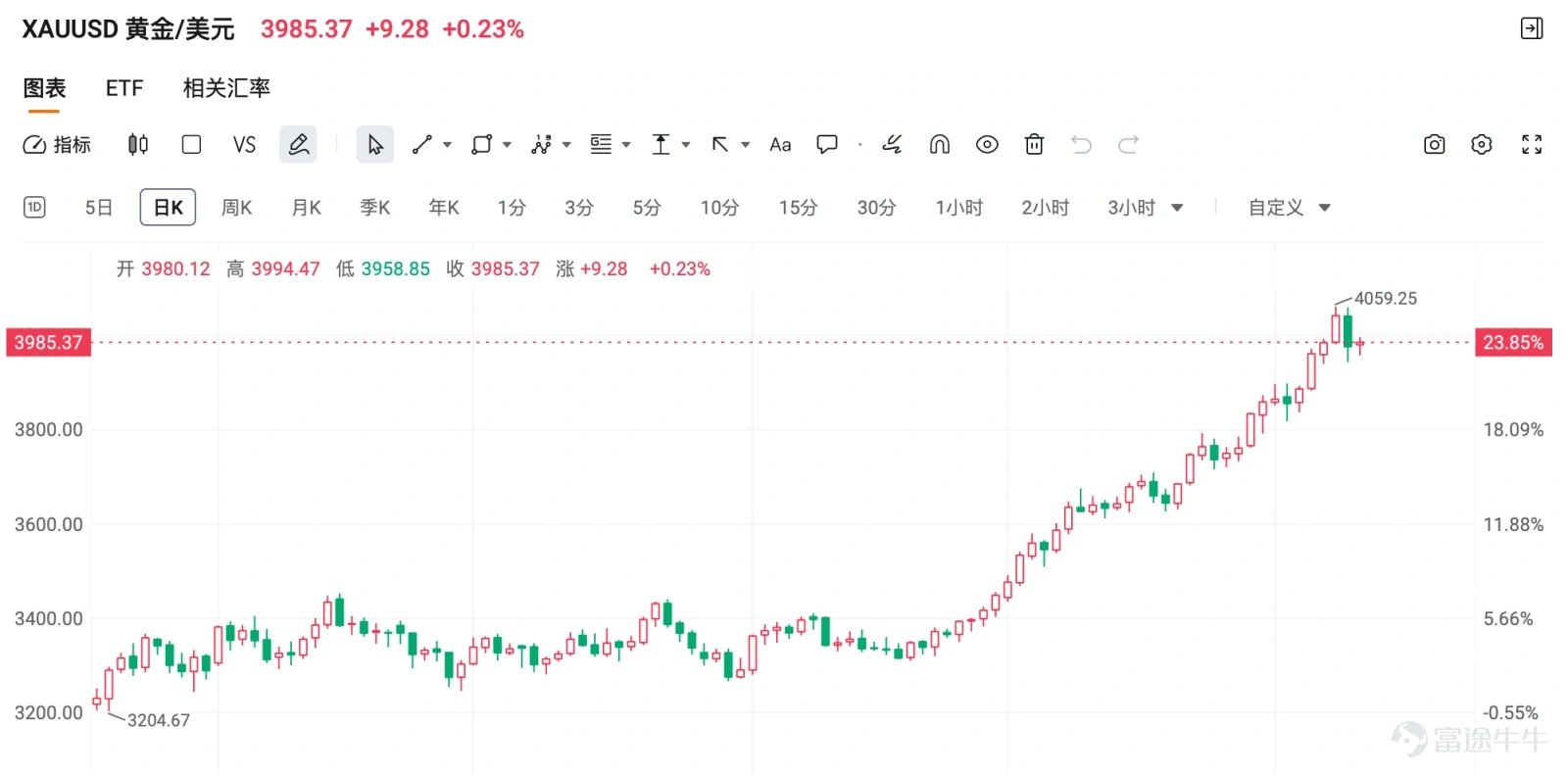Select the candlestick chart type icon
This screenshot has width=1568, height=775.
coord(138,145)
